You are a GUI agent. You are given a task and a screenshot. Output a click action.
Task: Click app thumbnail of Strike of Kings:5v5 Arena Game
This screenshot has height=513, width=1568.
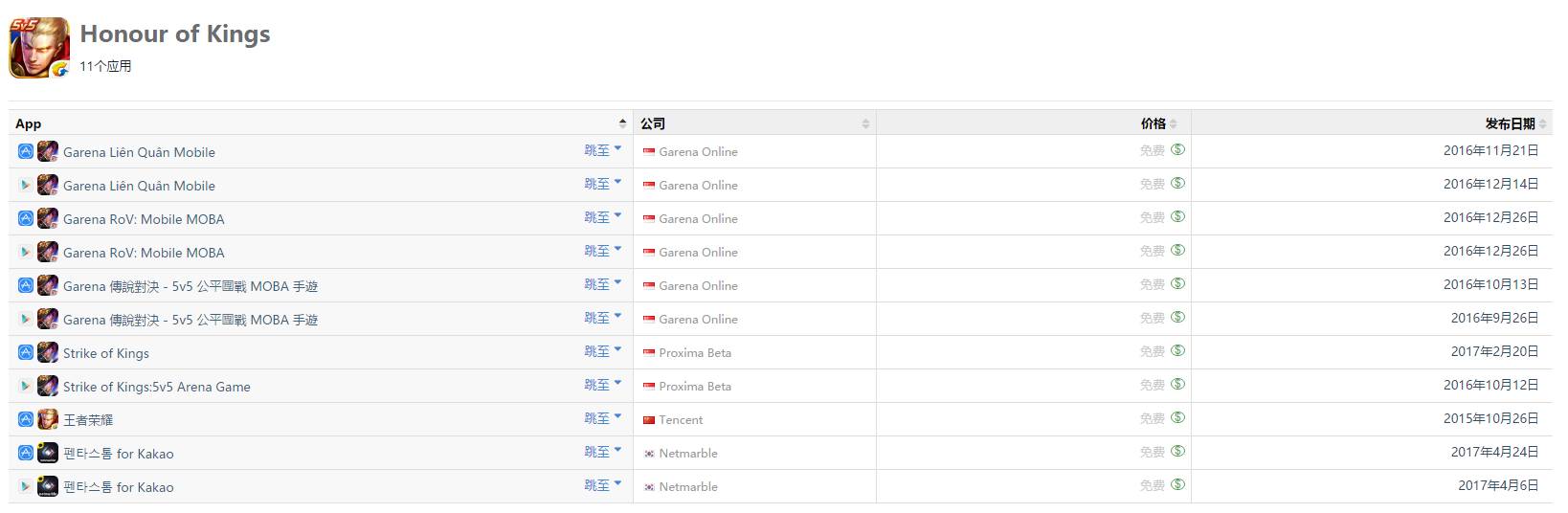(48, 386)
